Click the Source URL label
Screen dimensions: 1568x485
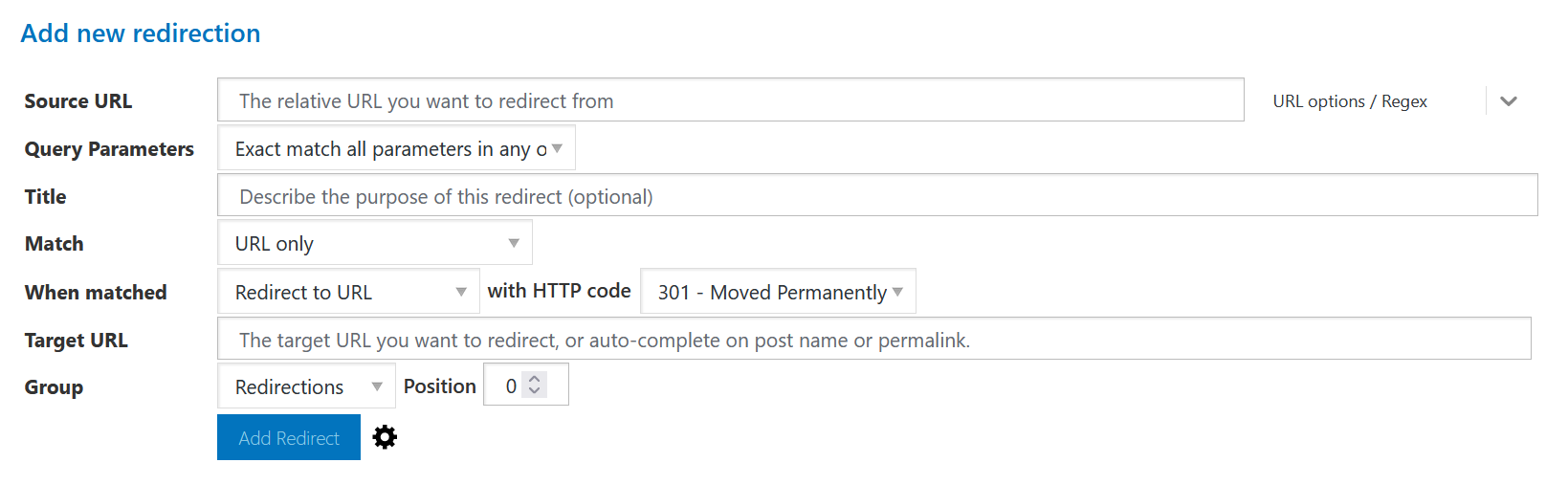click(78, 101)
